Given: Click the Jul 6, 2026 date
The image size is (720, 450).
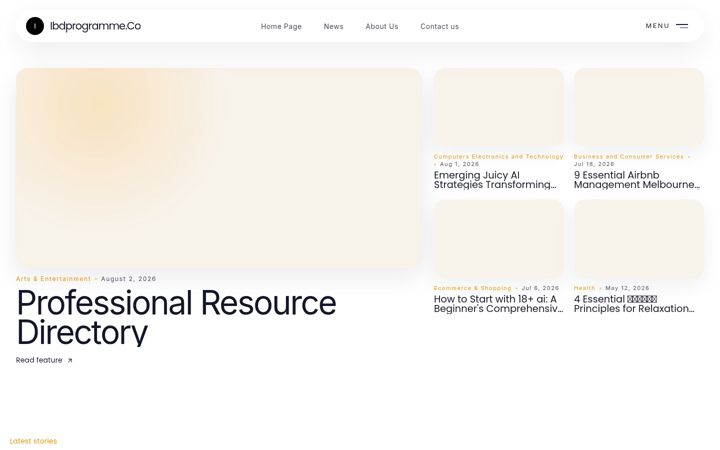Looking at the screenshot, I should (x=540, y=288).
